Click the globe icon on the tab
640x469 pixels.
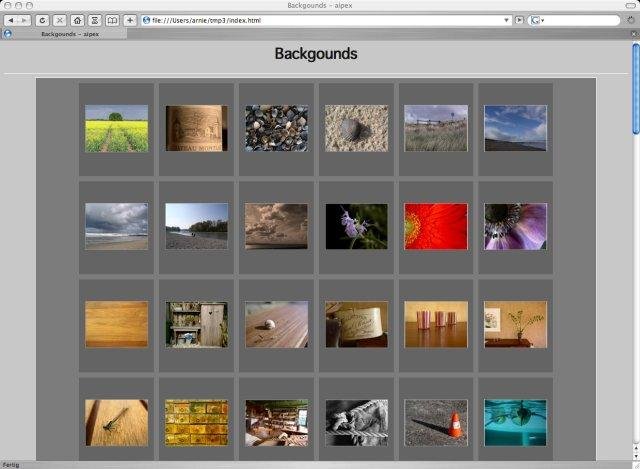click(x=7, y=34)
